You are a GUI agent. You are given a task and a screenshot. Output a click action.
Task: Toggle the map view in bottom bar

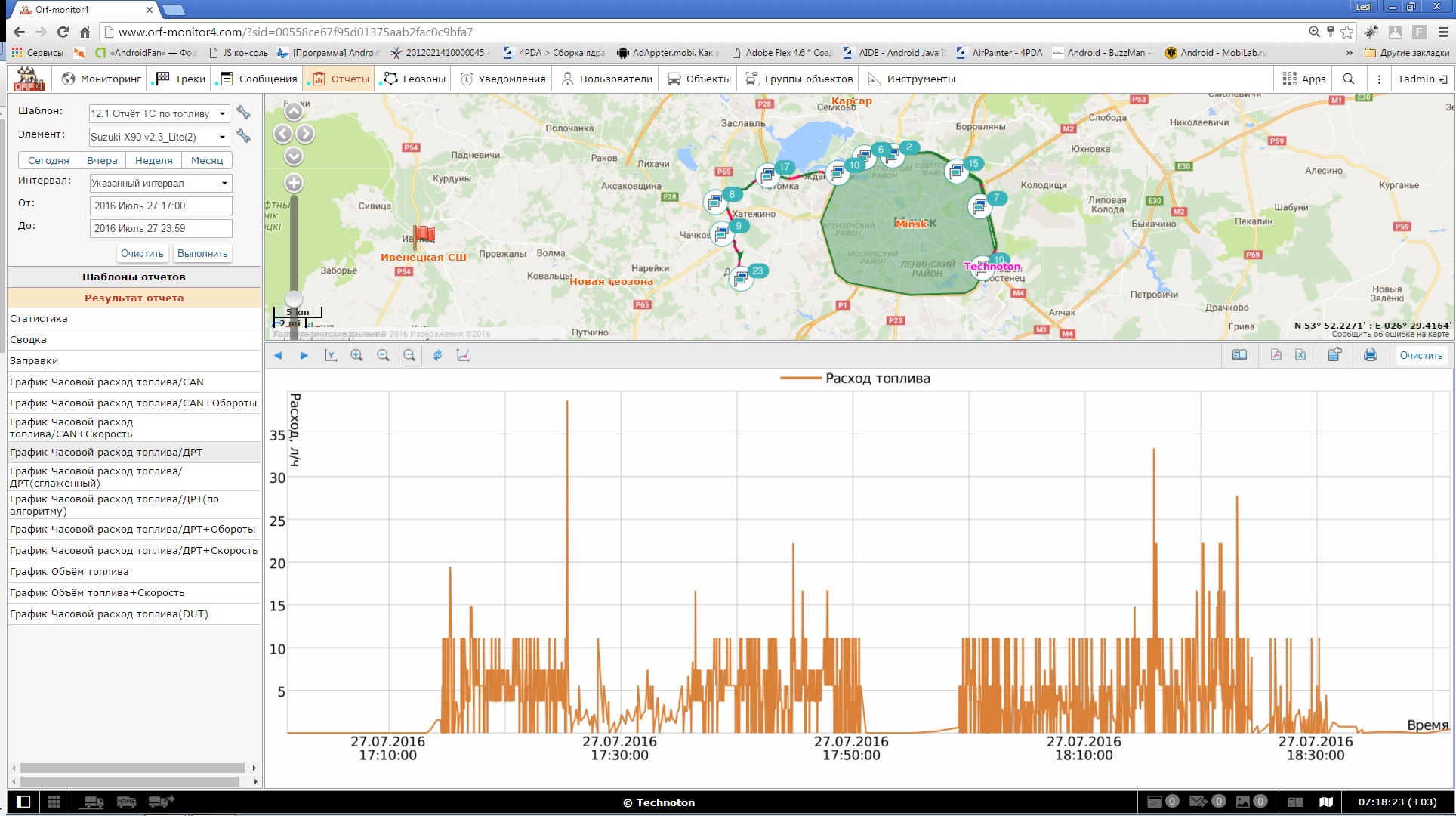[1326, 802]
